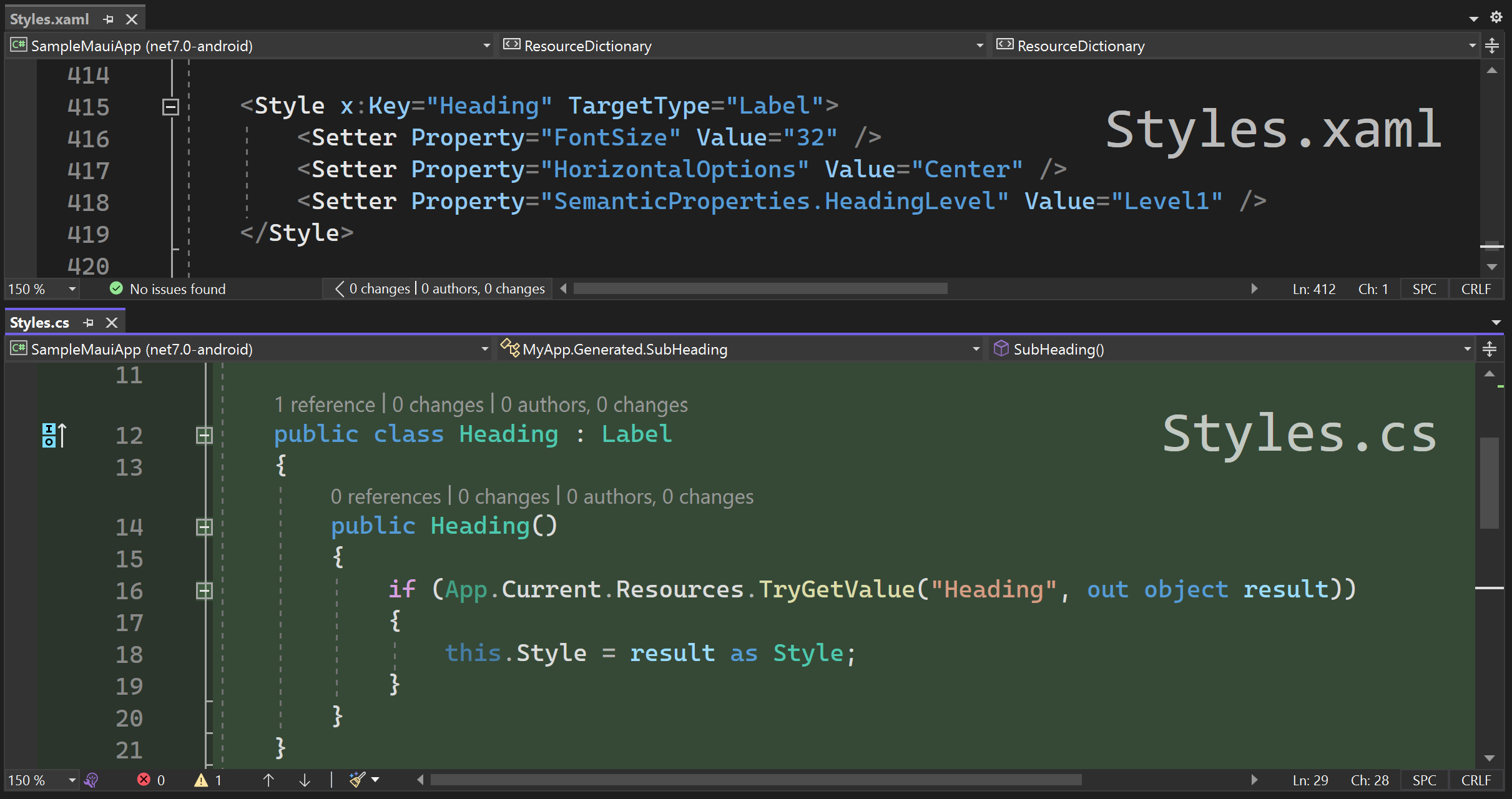Split the Styles.cs editor window
The image size is (1512, 799).
click(1490, 349)
